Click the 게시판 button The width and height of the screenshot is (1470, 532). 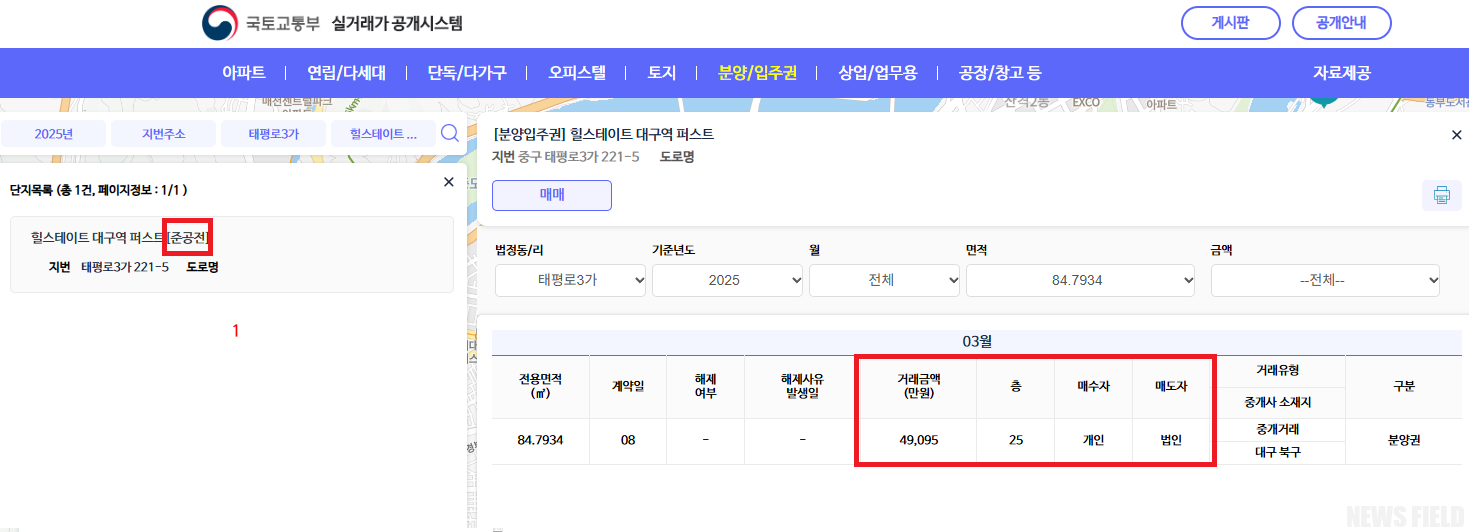click(x=1230, y=23)
